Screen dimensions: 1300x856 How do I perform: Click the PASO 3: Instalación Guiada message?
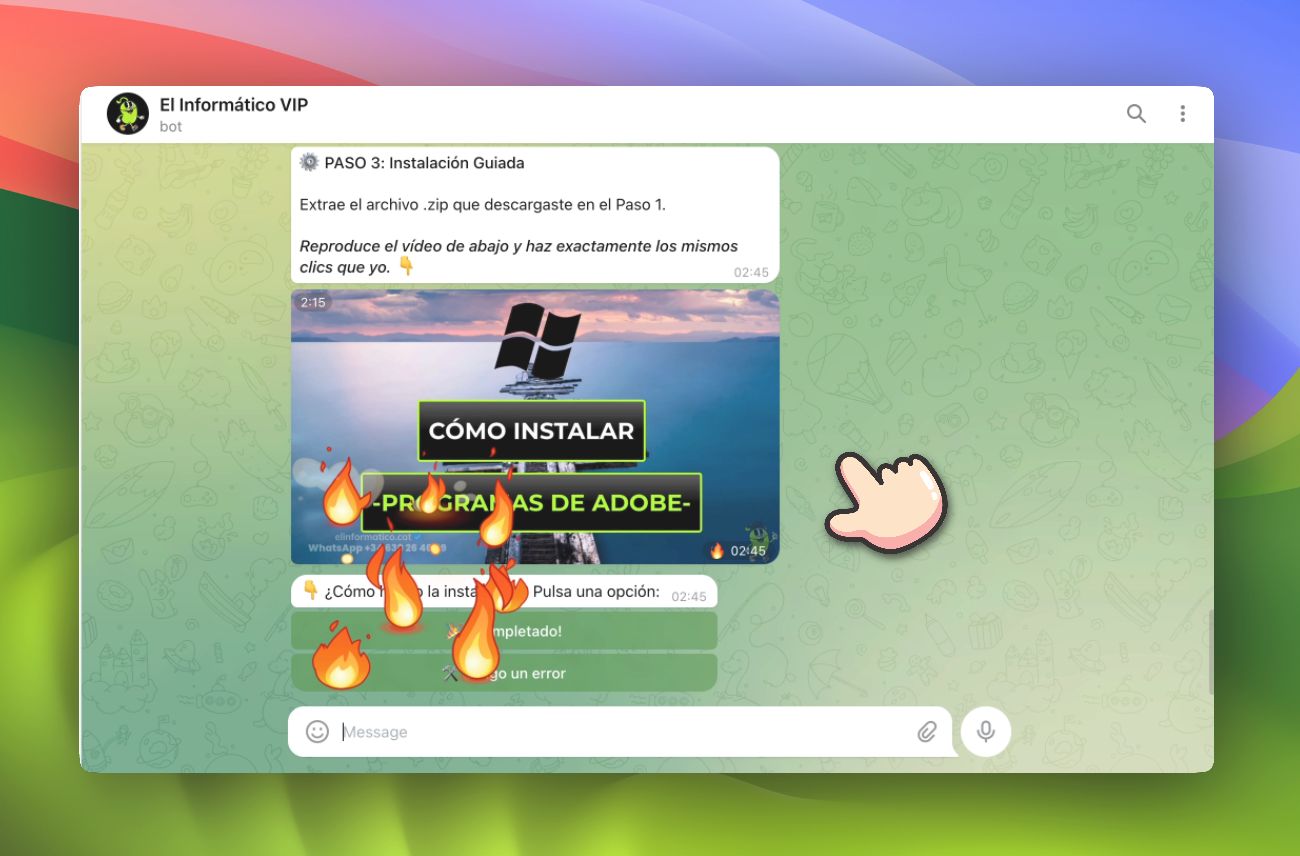pos(535,215)
